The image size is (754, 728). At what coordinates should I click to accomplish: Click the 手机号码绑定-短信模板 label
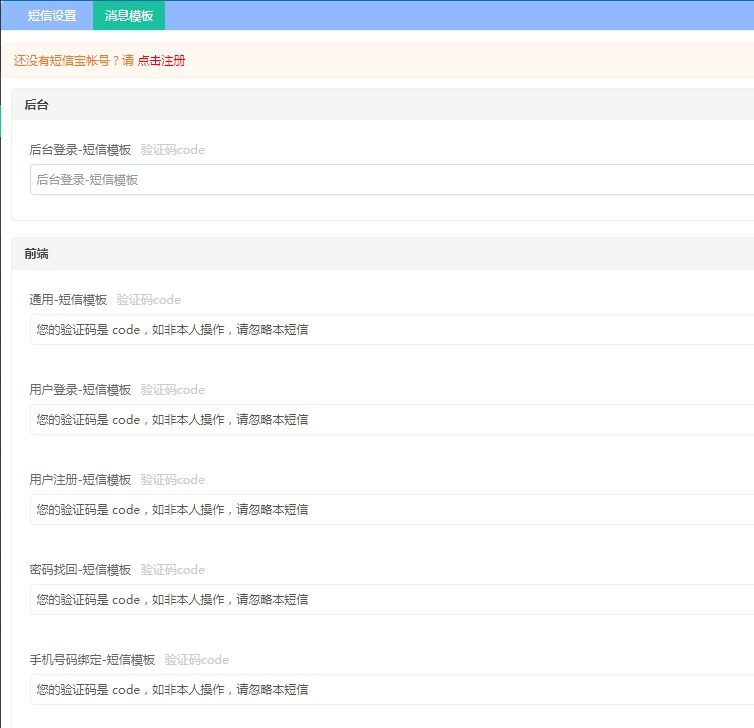92,660
